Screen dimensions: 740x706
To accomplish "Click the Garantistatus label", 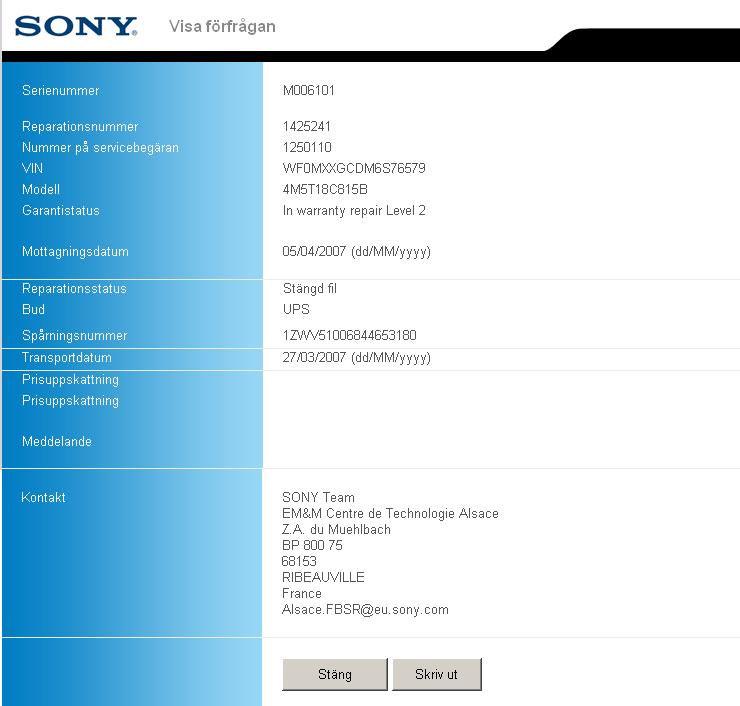I will tap(60, 210).
